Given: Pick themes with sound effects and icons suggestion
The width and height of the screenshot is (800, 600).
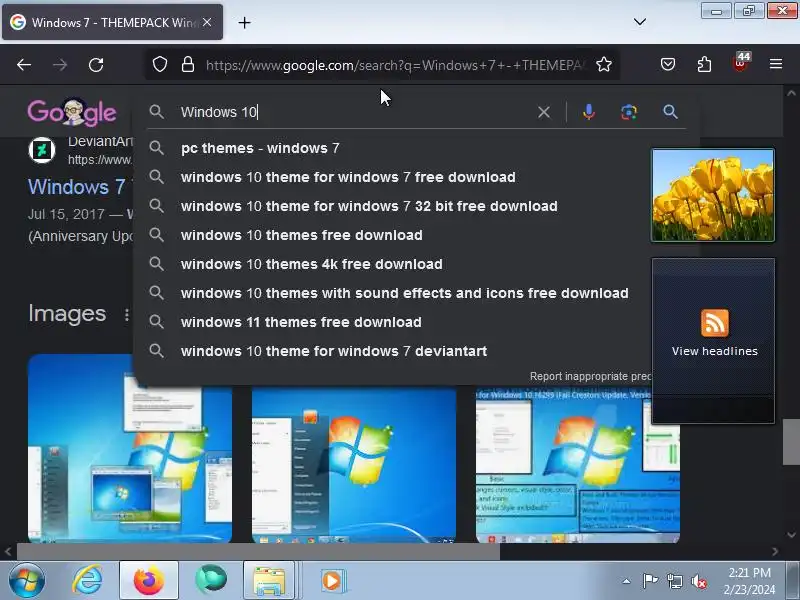Looking at the screenshot, I should pyautogui.click(x=405, y=293).
